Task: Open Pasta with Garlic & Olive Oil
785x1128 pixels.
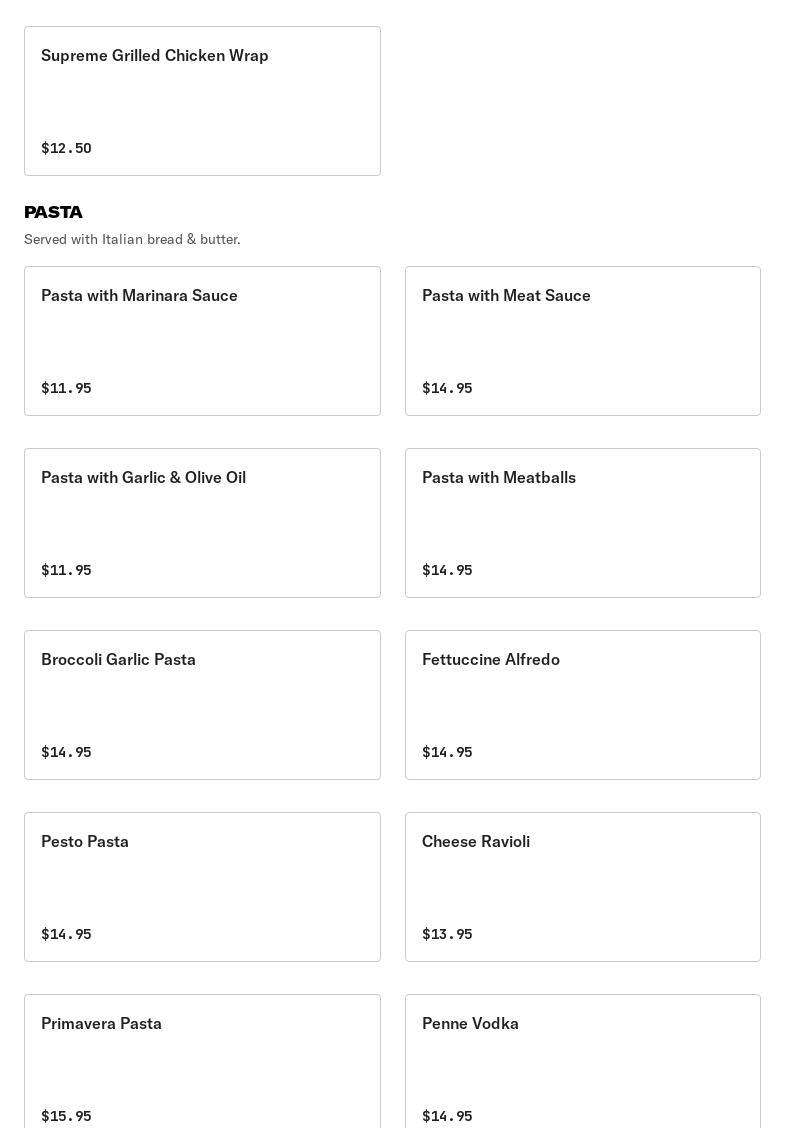Action: click(202, 522)
